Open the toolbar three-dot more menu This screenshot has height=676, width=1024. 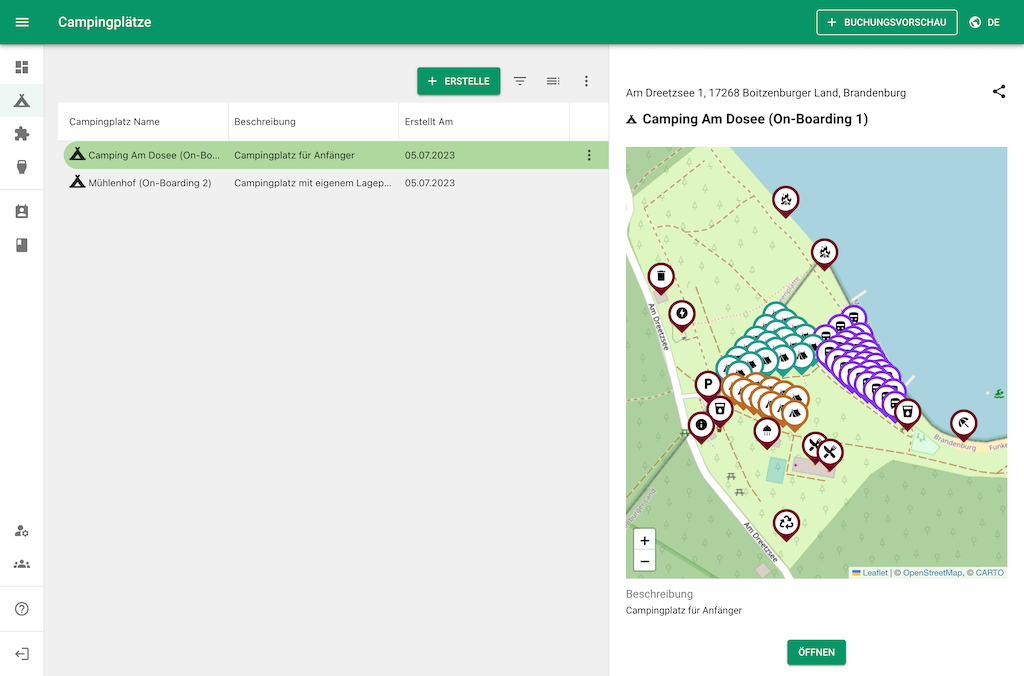(x=586, y=81)
